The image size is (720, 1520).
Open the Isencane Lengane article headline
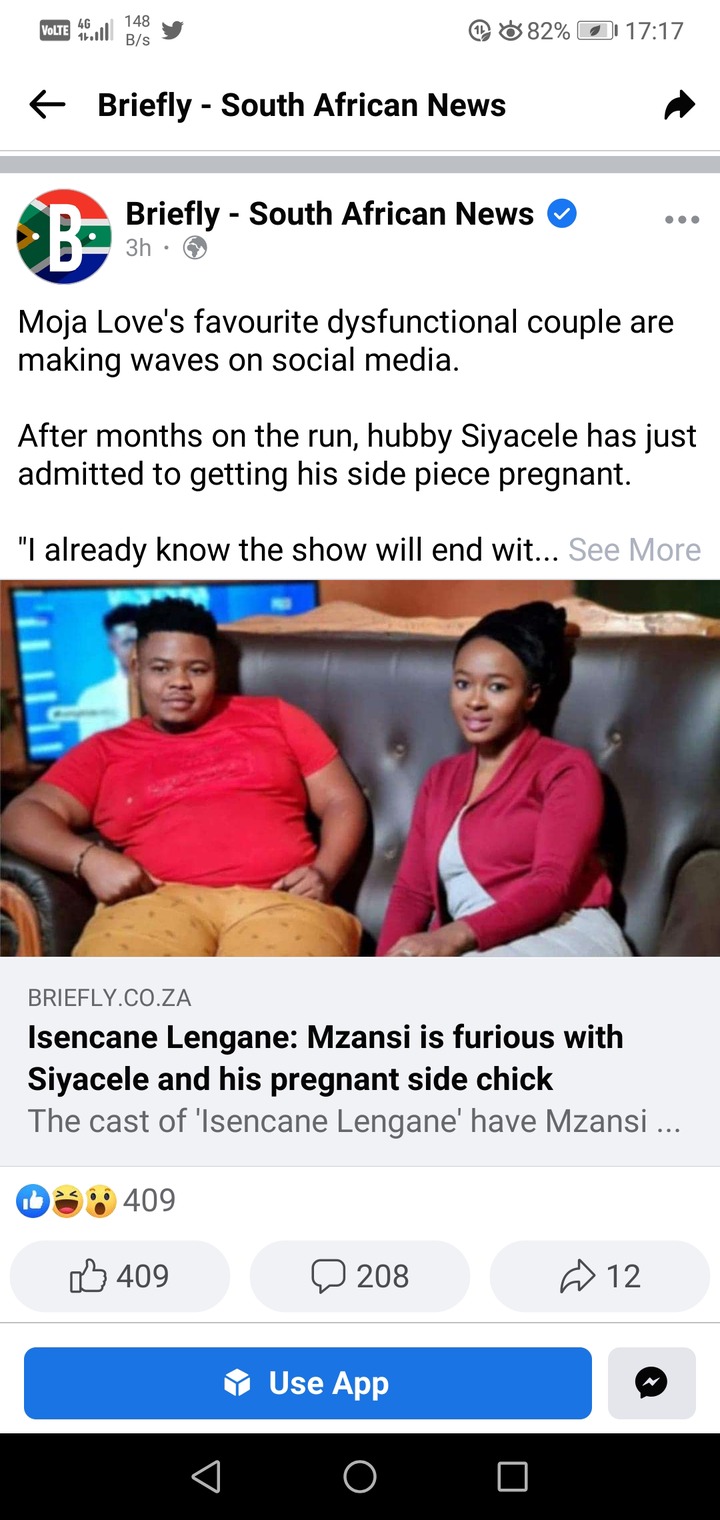coord(325,1058)
